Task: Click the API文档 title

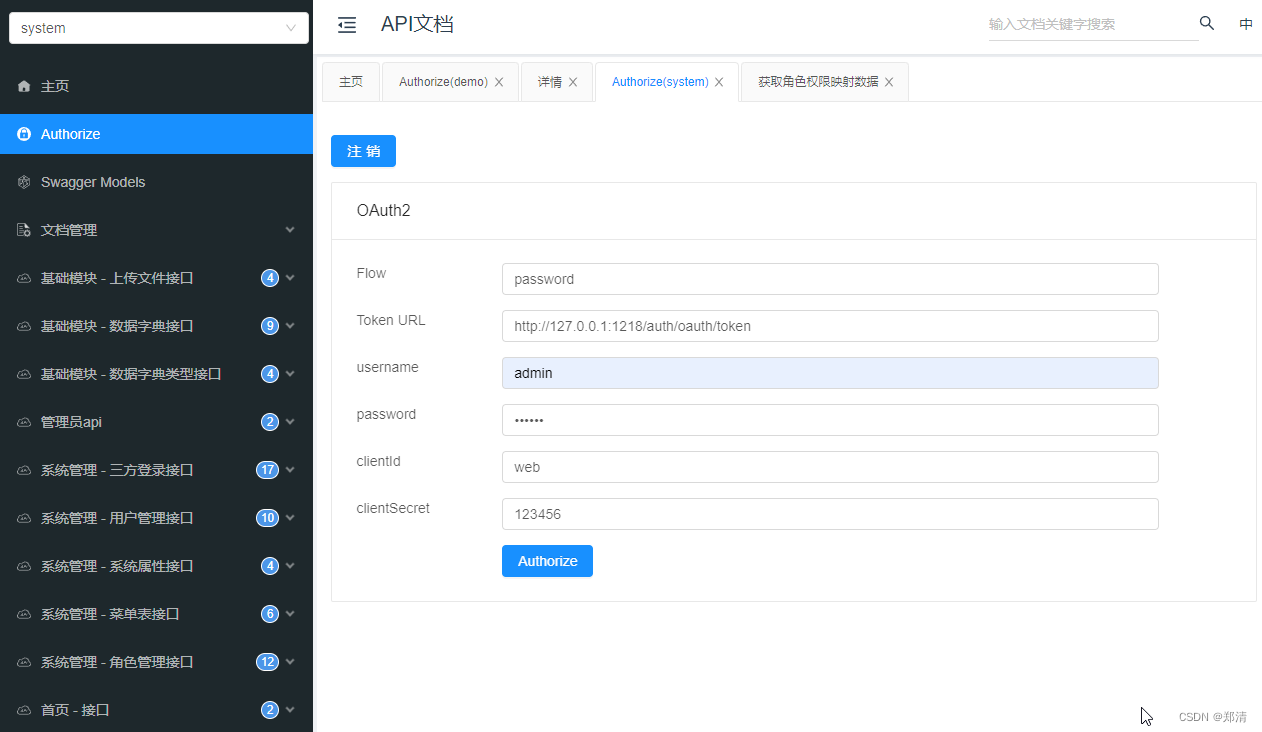Action: coord(417,24)
